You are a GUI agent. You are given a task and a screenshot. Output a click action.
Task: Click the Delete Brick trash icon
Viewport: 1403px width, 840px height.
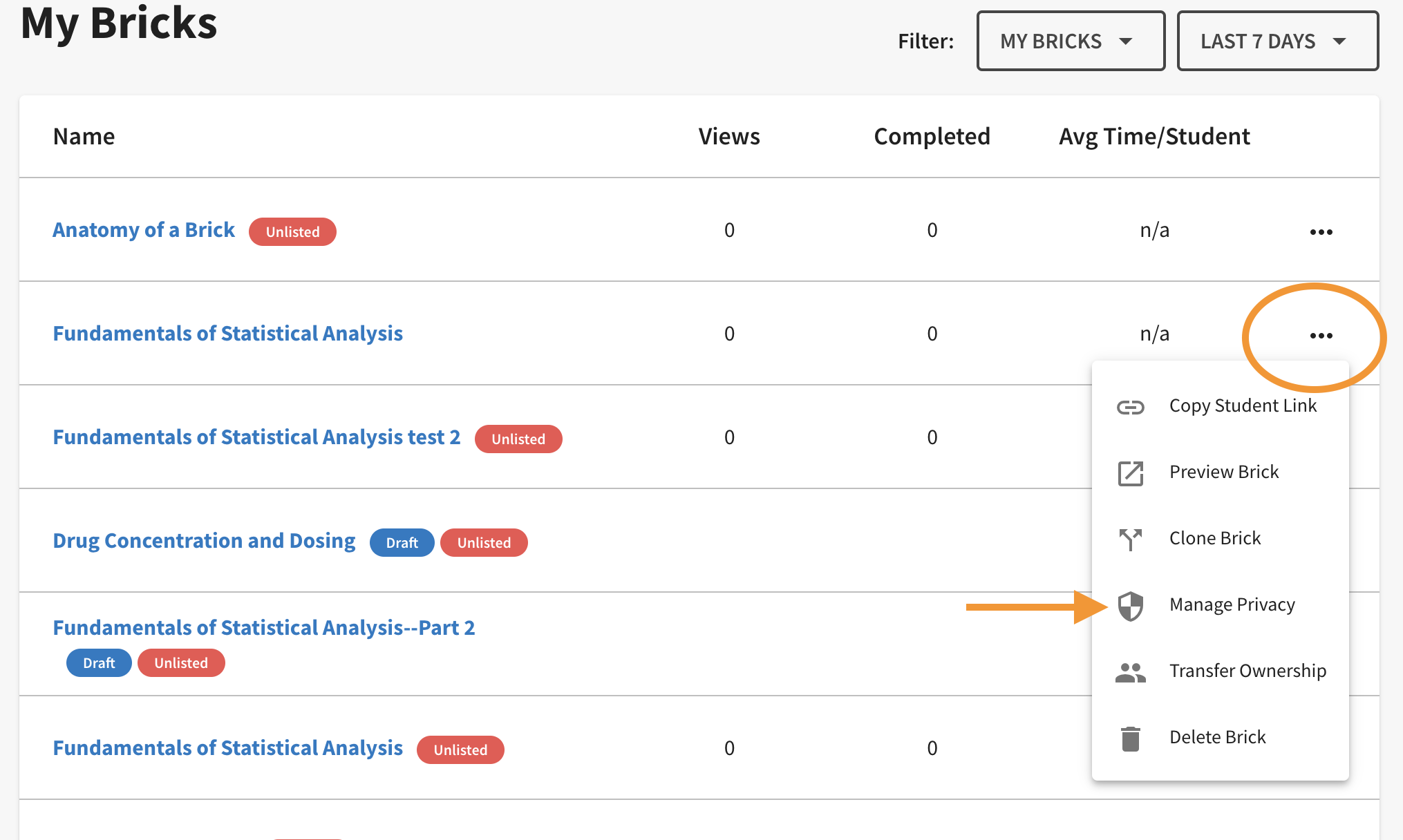1131,738
